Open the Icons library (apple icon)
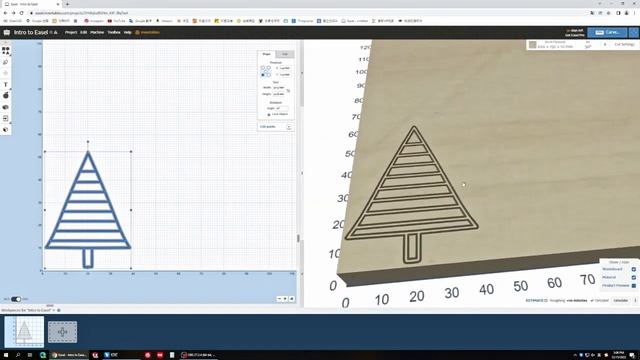The image size is (640, 360). click(6, 96)
